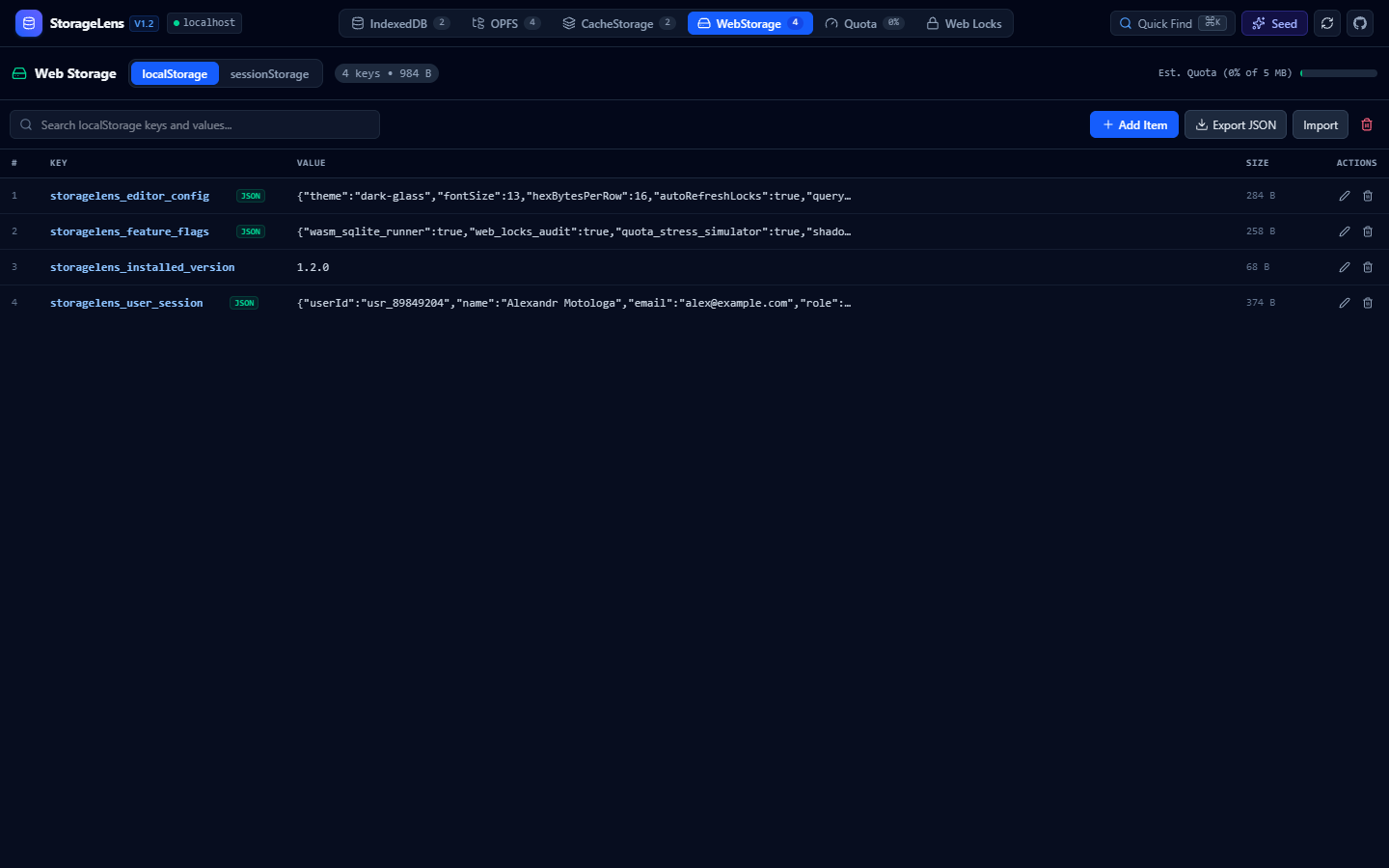
Task: Select the storagelens_feature_flags key name
Action: (x=129, y=231)
